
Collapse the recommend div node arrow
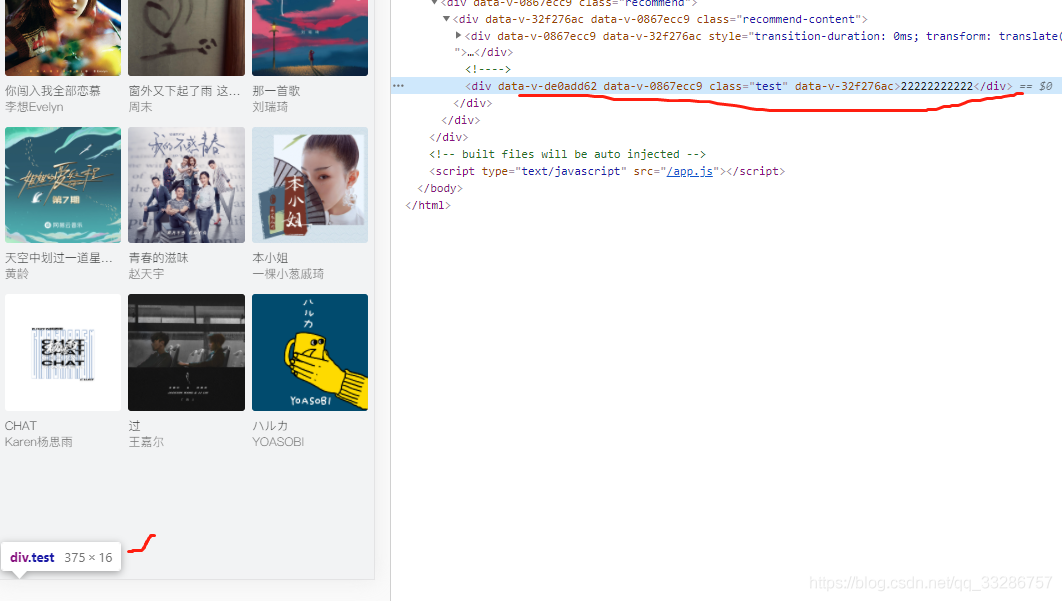pos(434,3)
